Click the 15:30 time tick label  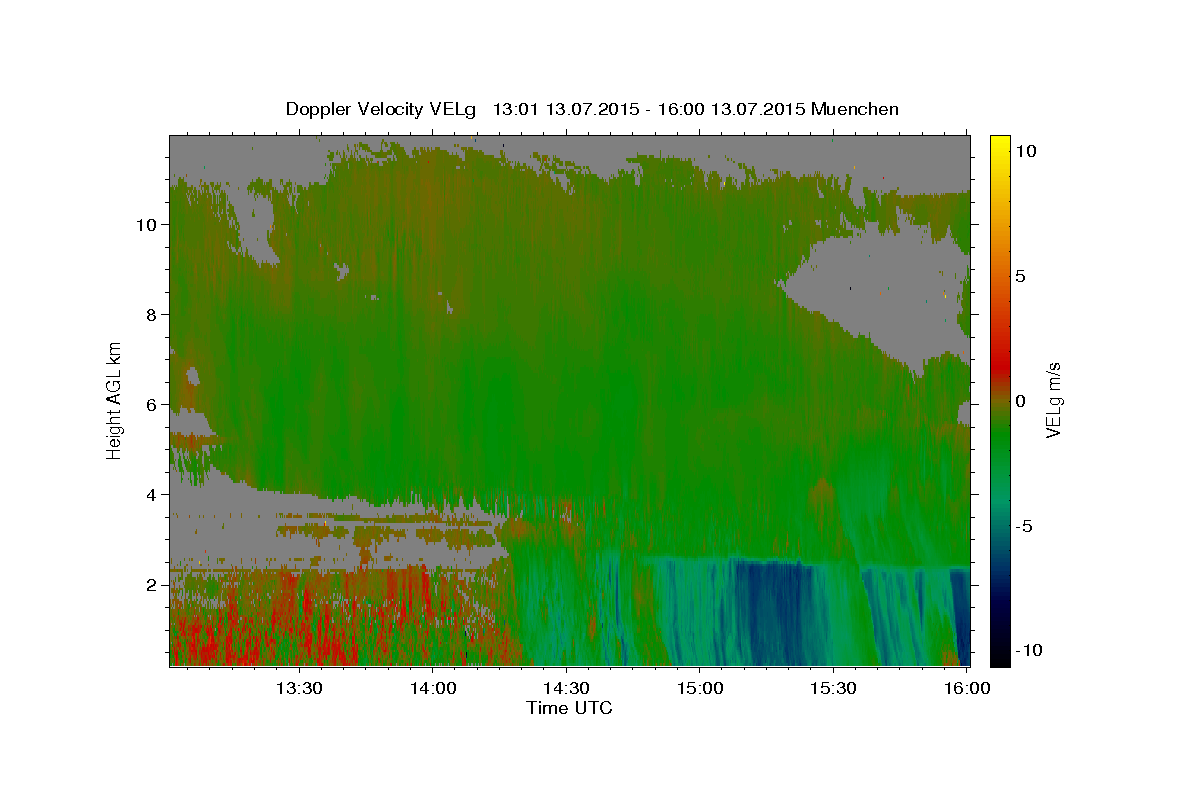point(833,688)
